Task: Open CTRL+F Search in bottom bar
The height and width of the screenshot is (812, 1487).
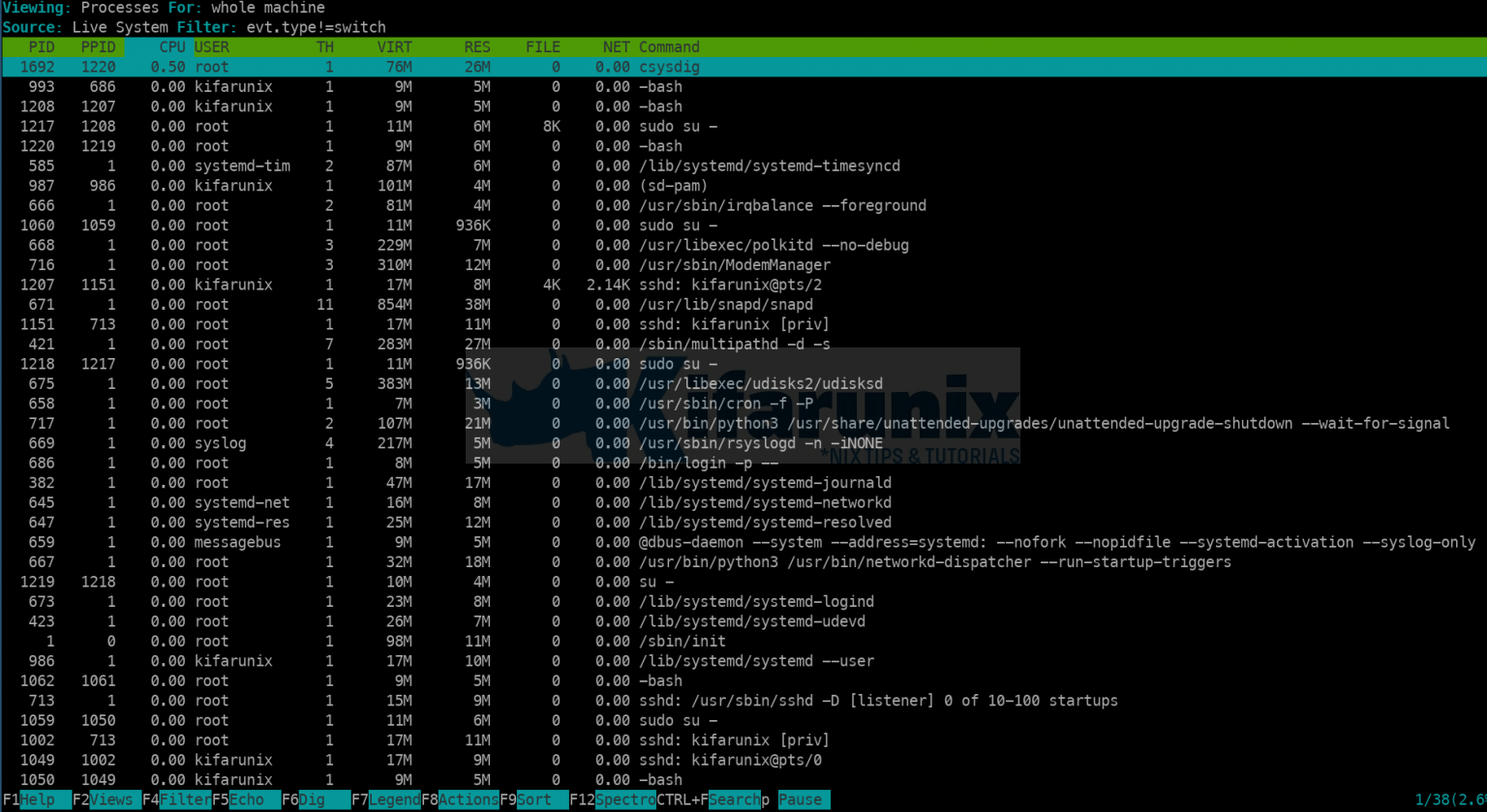Action: click(709, 800)
